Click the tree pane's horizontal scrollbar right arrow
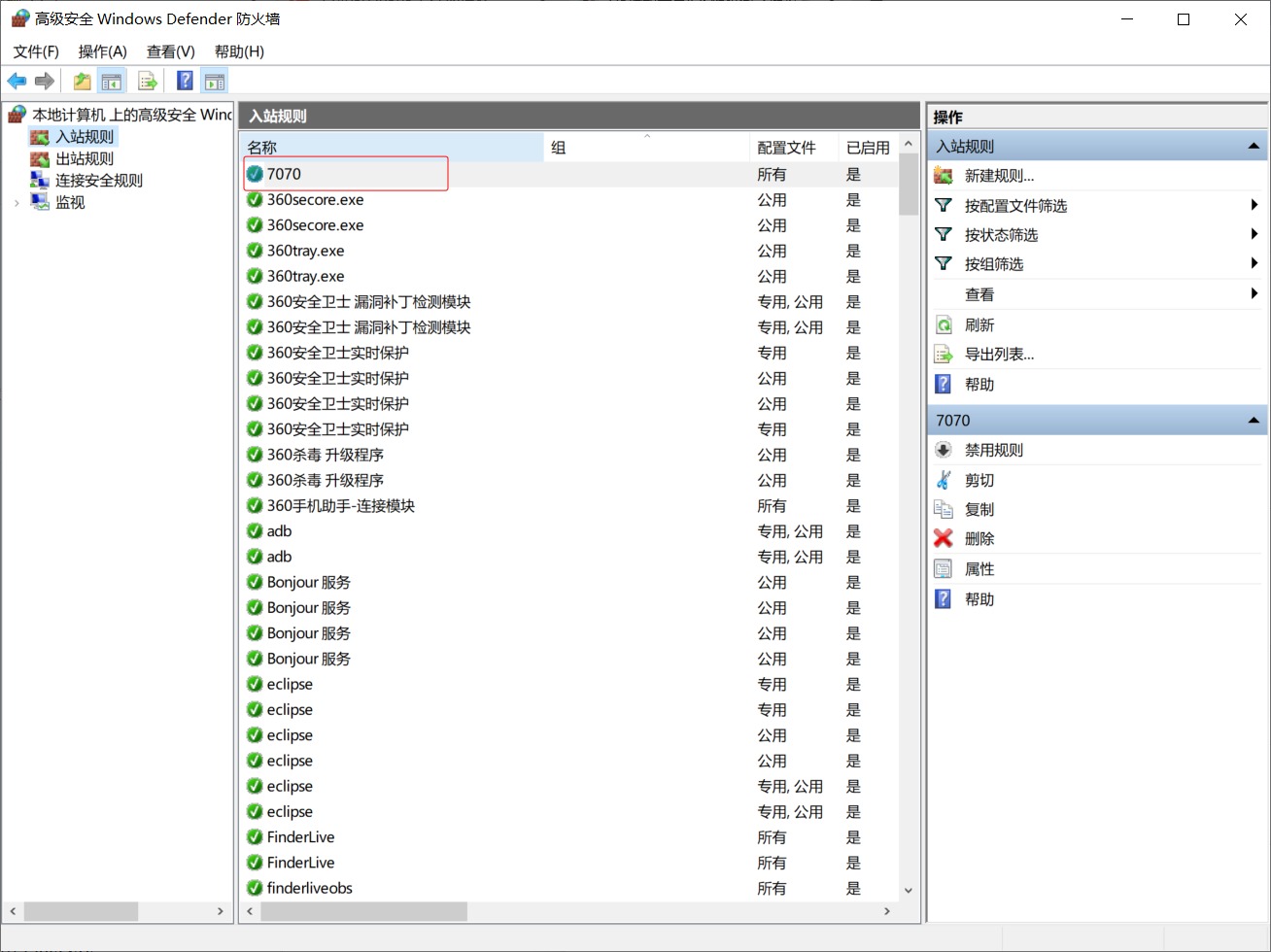 pyautogui.click(x=221, y=912)
